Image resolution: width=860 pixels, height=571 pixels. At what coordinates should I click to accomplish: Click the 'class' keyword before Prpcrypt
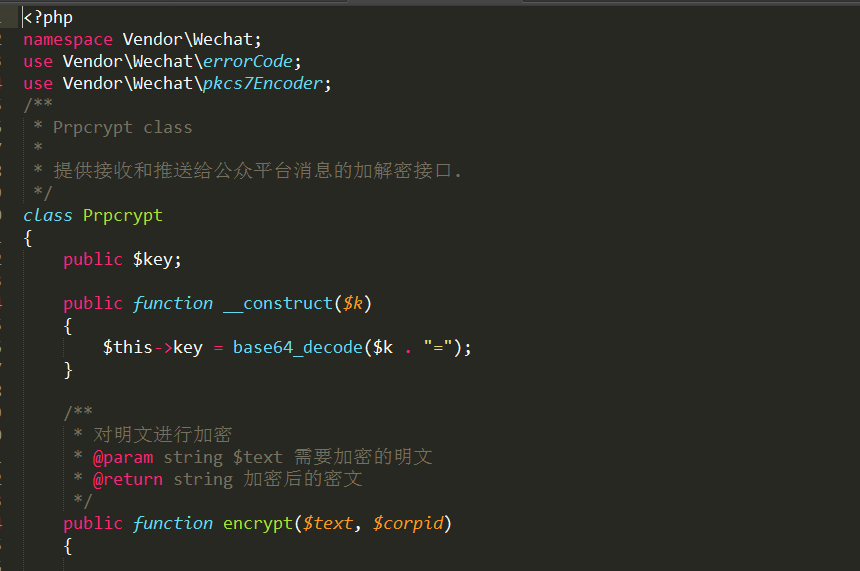[x=48, y=215]
